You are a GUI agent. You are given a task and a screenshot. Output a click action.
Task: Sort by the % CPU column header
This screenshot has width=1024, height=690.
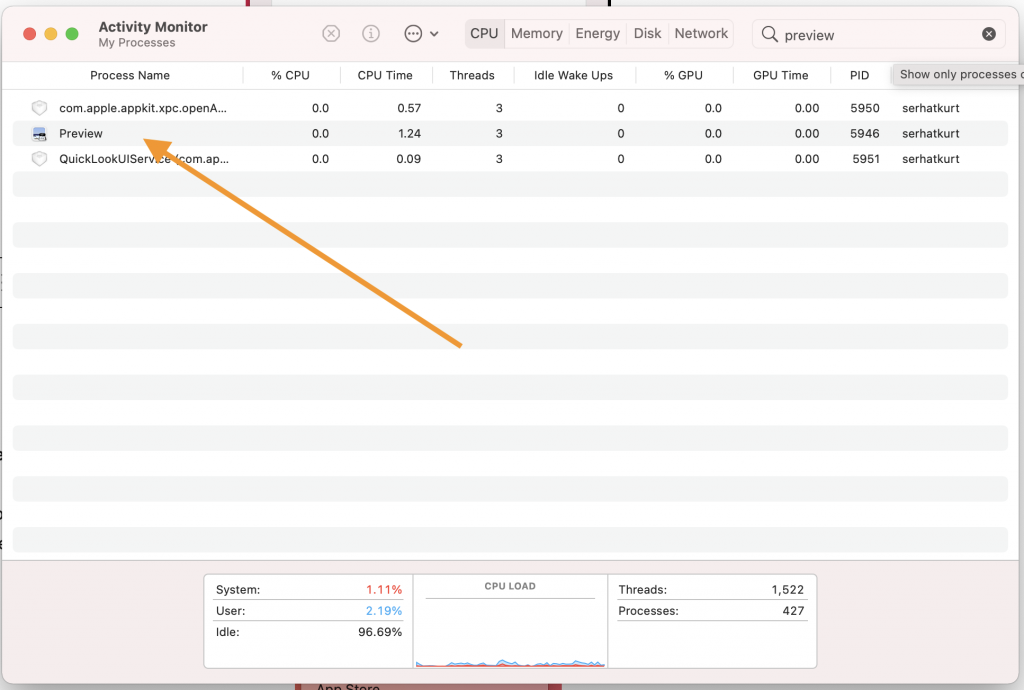pos(291,75)
